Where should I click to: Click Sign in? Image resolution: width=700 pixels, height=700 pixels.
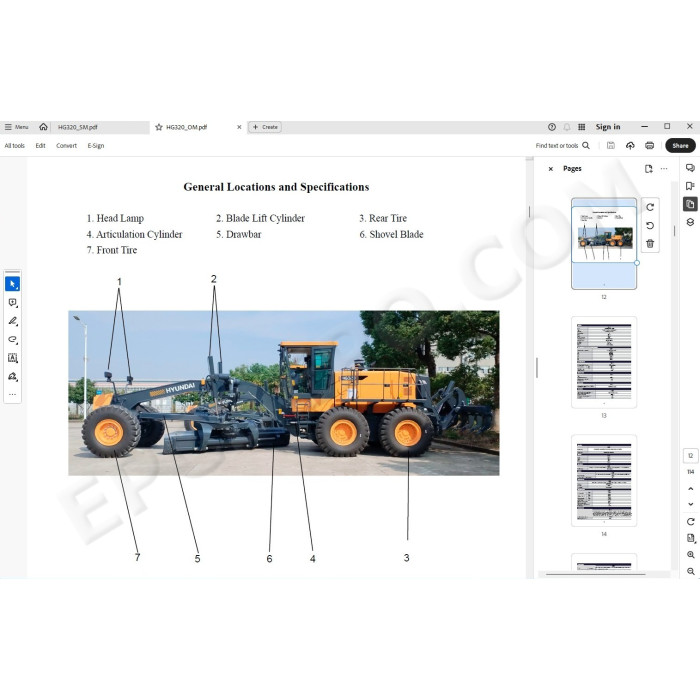pyautogui.click(x=608, y=127)
